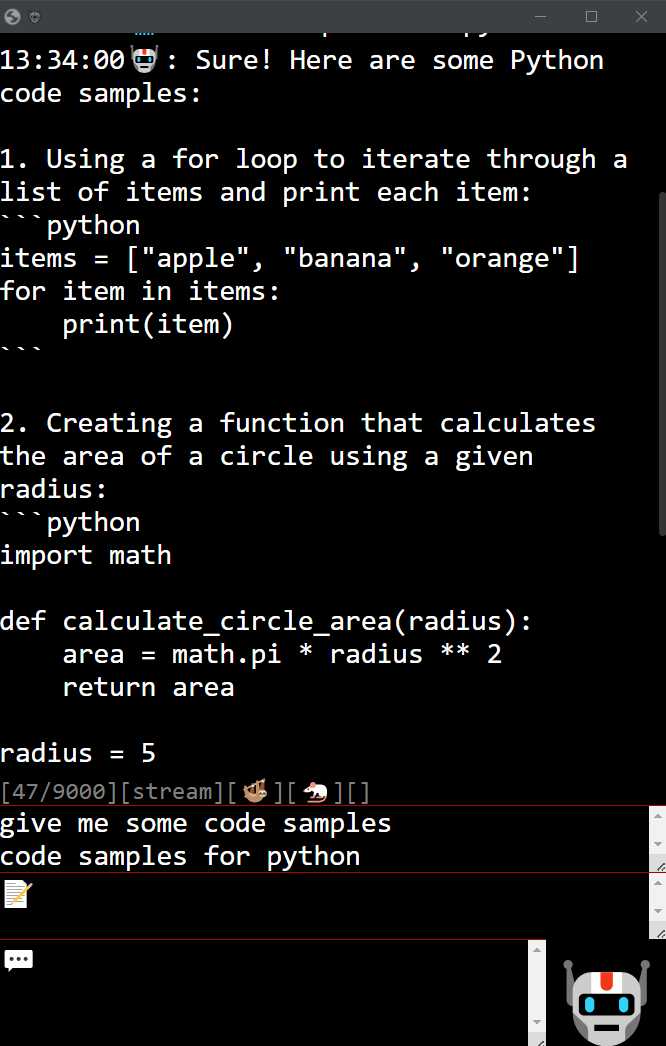This screenshot has width=666, height=1046.
Task: Click down arrow of prompt field scrollbar
Action: (657, 845)
